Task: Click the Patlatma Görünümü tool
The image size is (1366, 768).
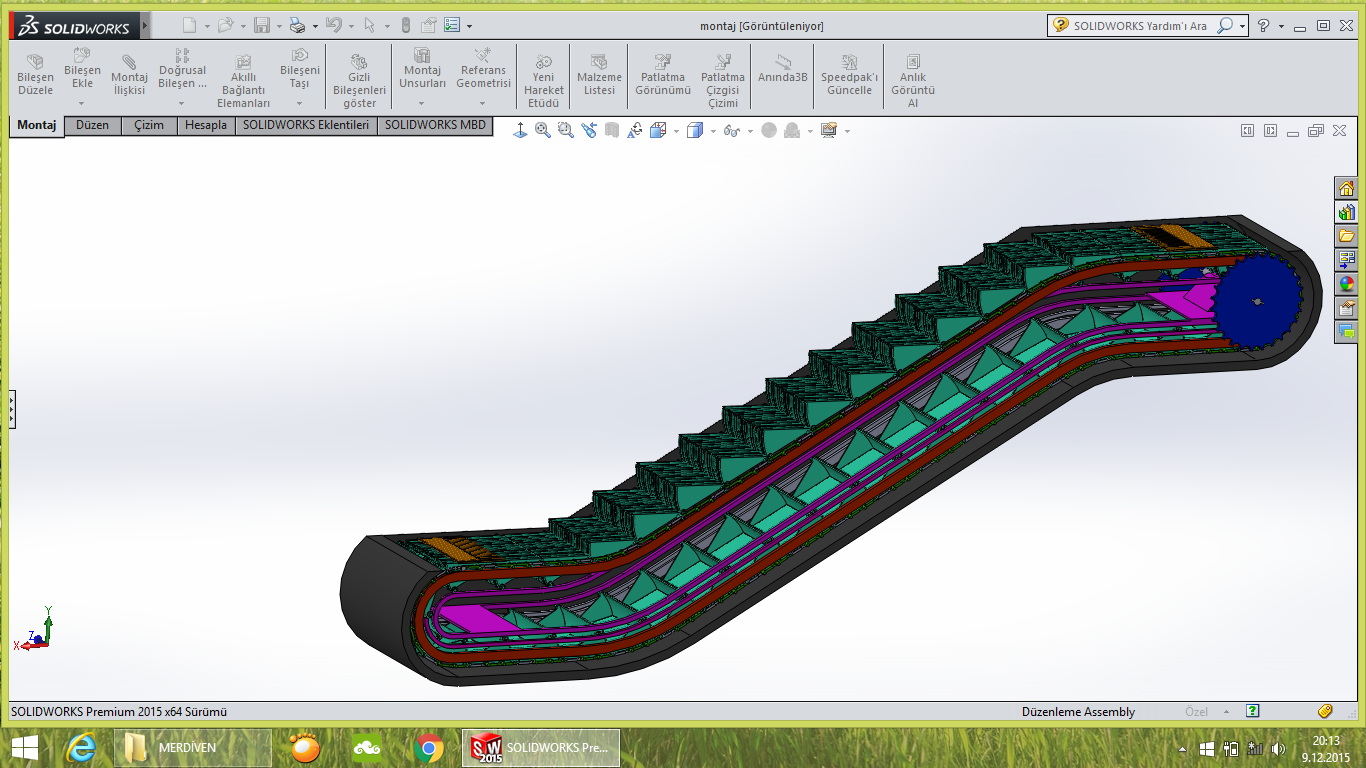Action: click(x=663, y=77)
